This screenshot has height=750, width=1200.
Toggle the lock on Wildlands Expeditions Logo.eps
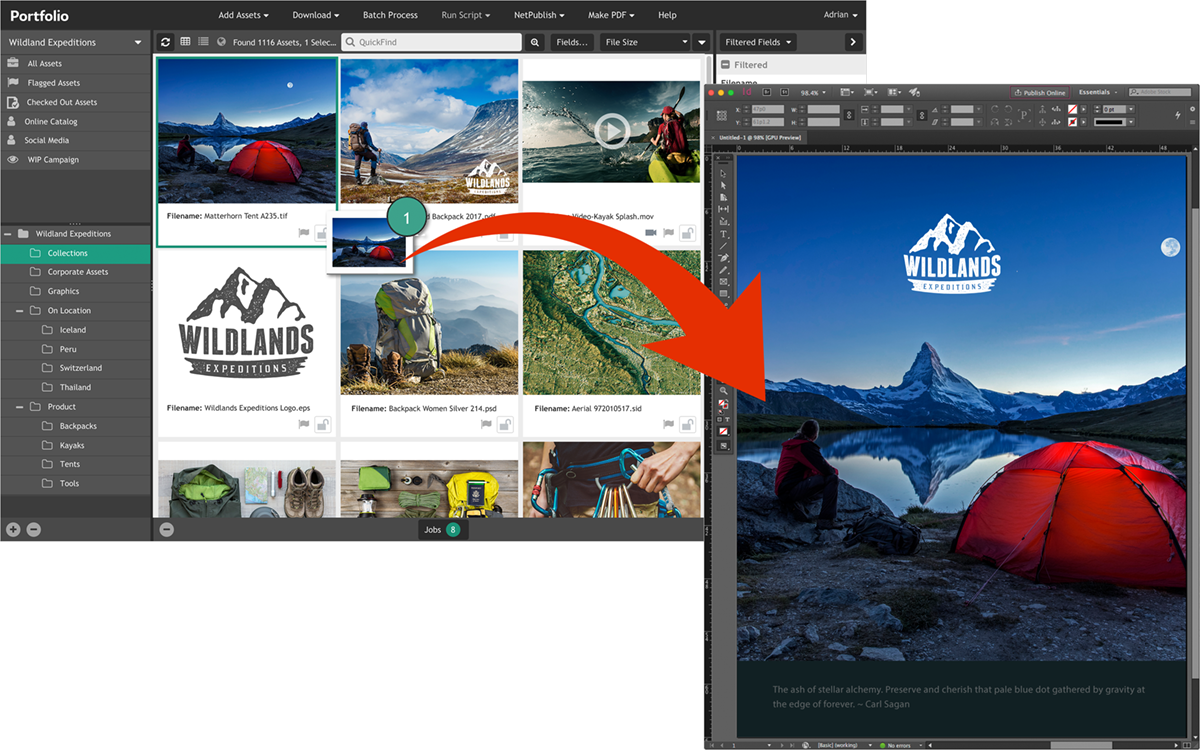(322, 424)
